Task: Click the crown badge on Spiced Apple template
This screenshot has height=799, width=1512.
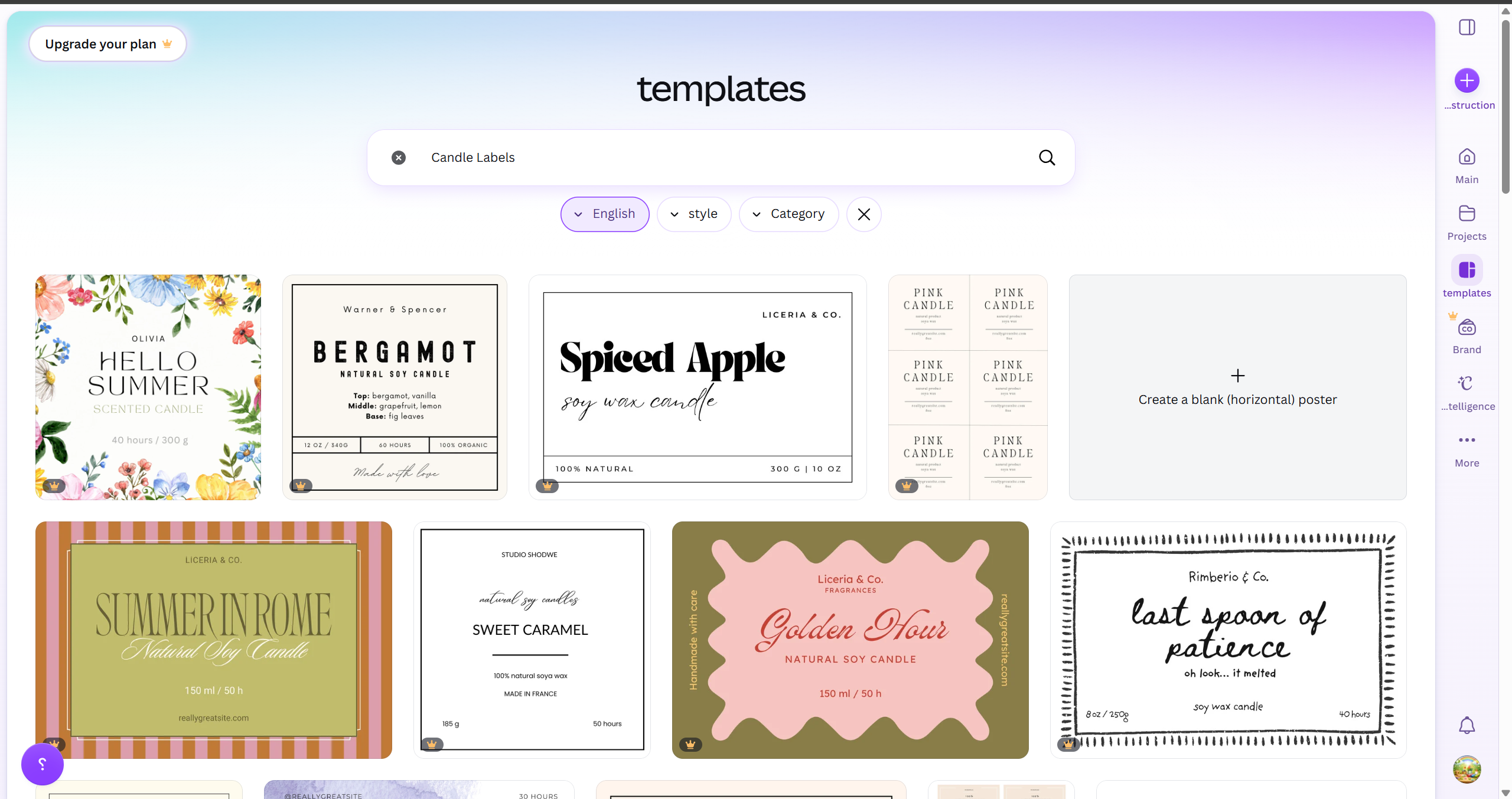Action: [547, 485]
